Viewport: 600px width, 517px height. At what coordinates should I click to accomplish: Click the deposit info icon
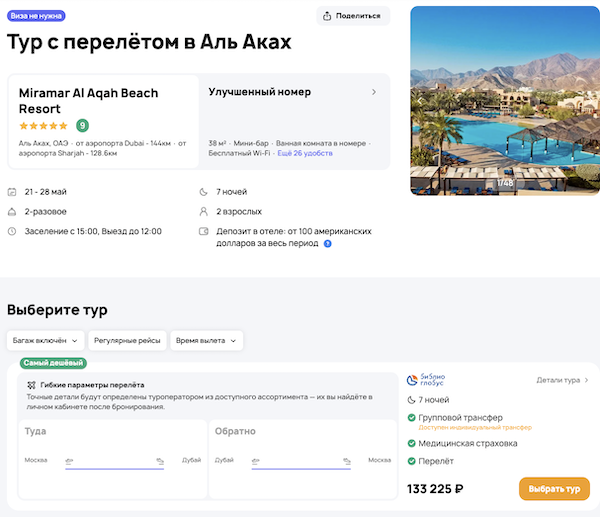[328, 243]
